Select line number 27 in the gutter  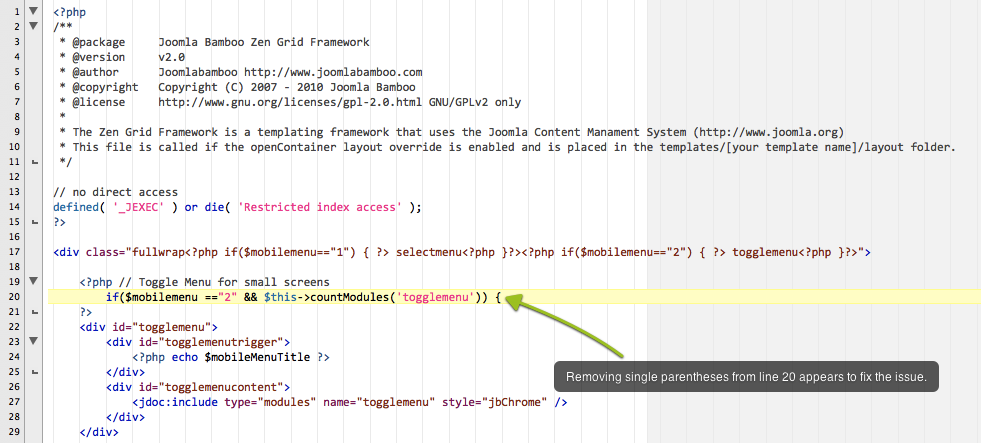(16, 402)
